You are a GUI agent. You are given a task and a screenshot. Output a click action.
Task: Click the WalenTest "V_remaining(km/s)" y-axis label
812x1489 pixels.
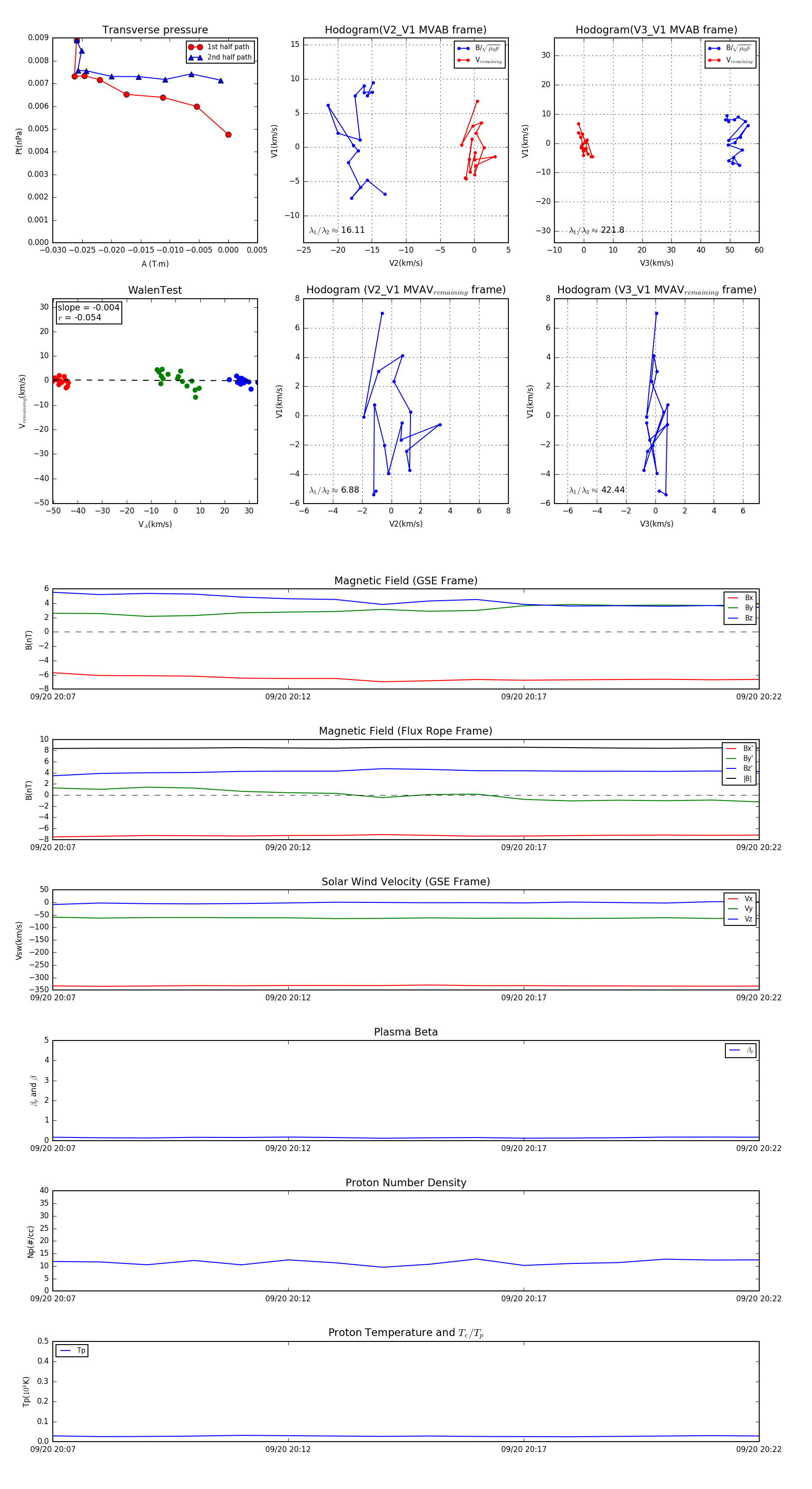[x=22, y=401]
